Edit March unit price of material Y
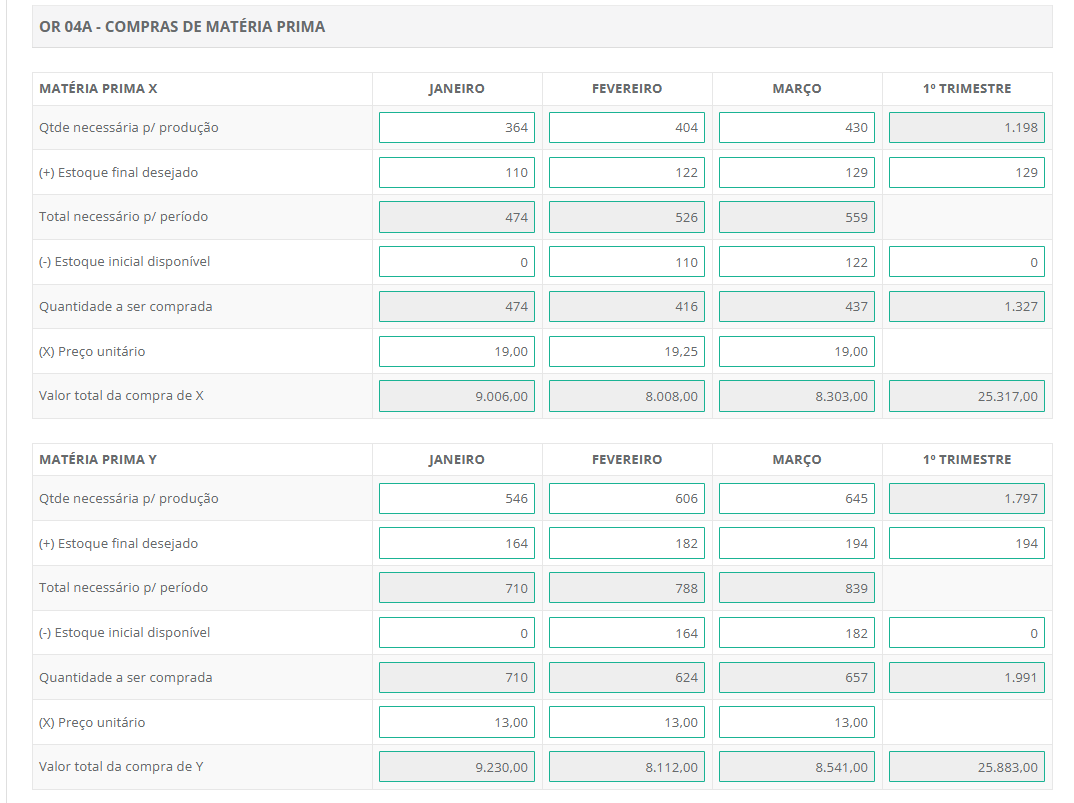This screenshot has width=1074, height=803. [796, 722]
